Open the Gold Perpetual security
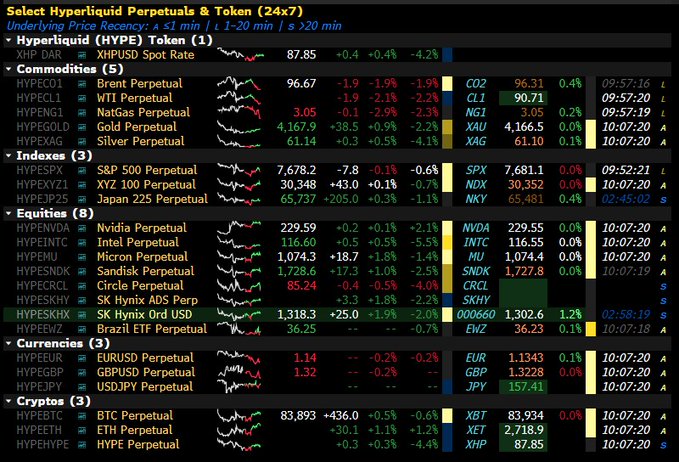The image size is (679, 462). (x=137, y=127)
